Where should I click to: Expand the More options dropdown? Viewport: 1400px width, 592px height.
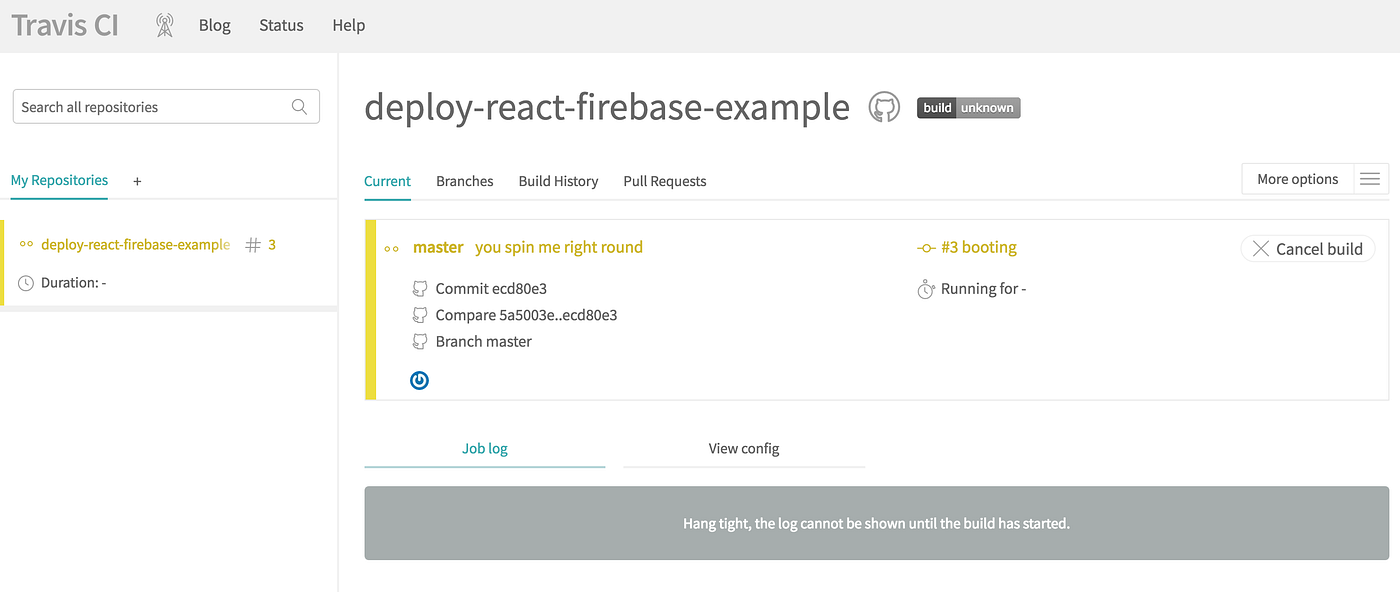click(1297, 179)
